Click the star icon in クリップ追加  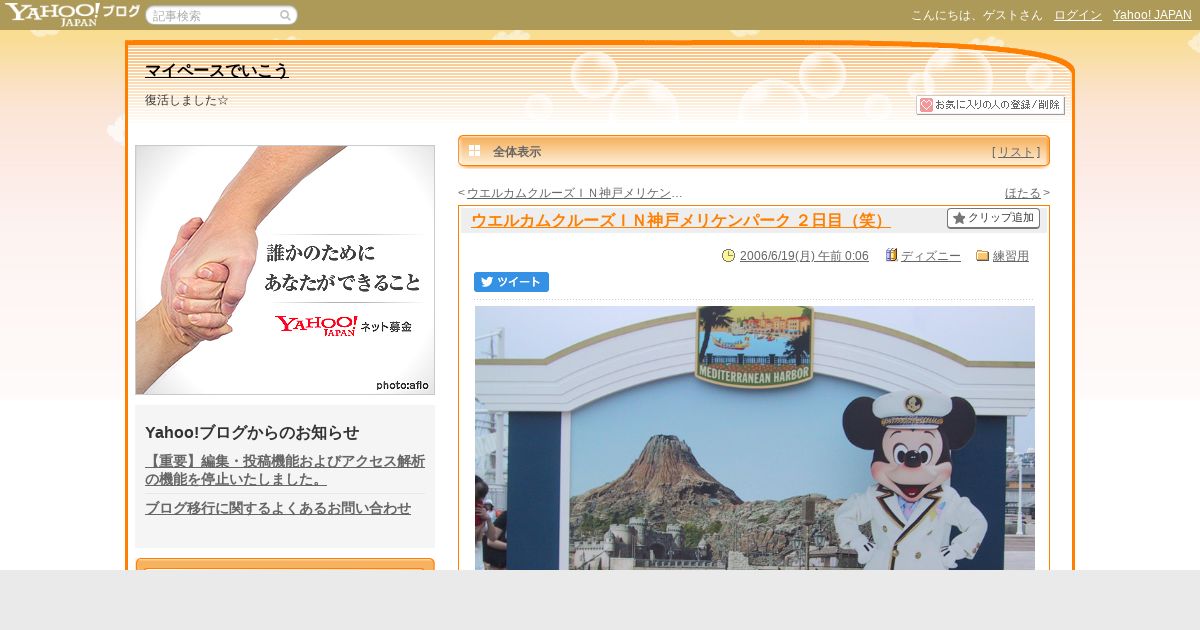pos(958,218)
